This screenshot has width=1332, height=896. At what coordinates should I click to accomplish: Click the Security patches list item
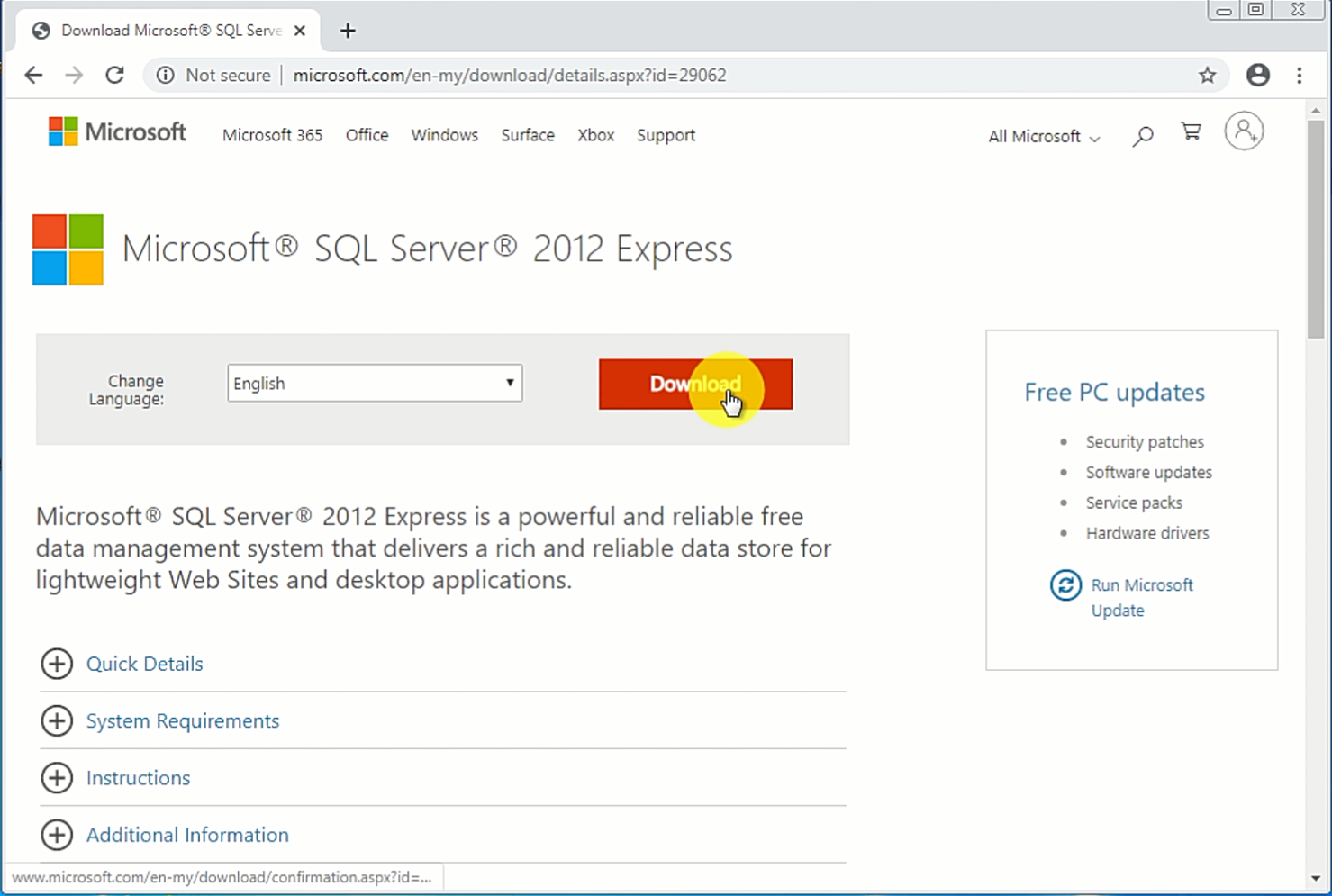[x=1145, y=442]
